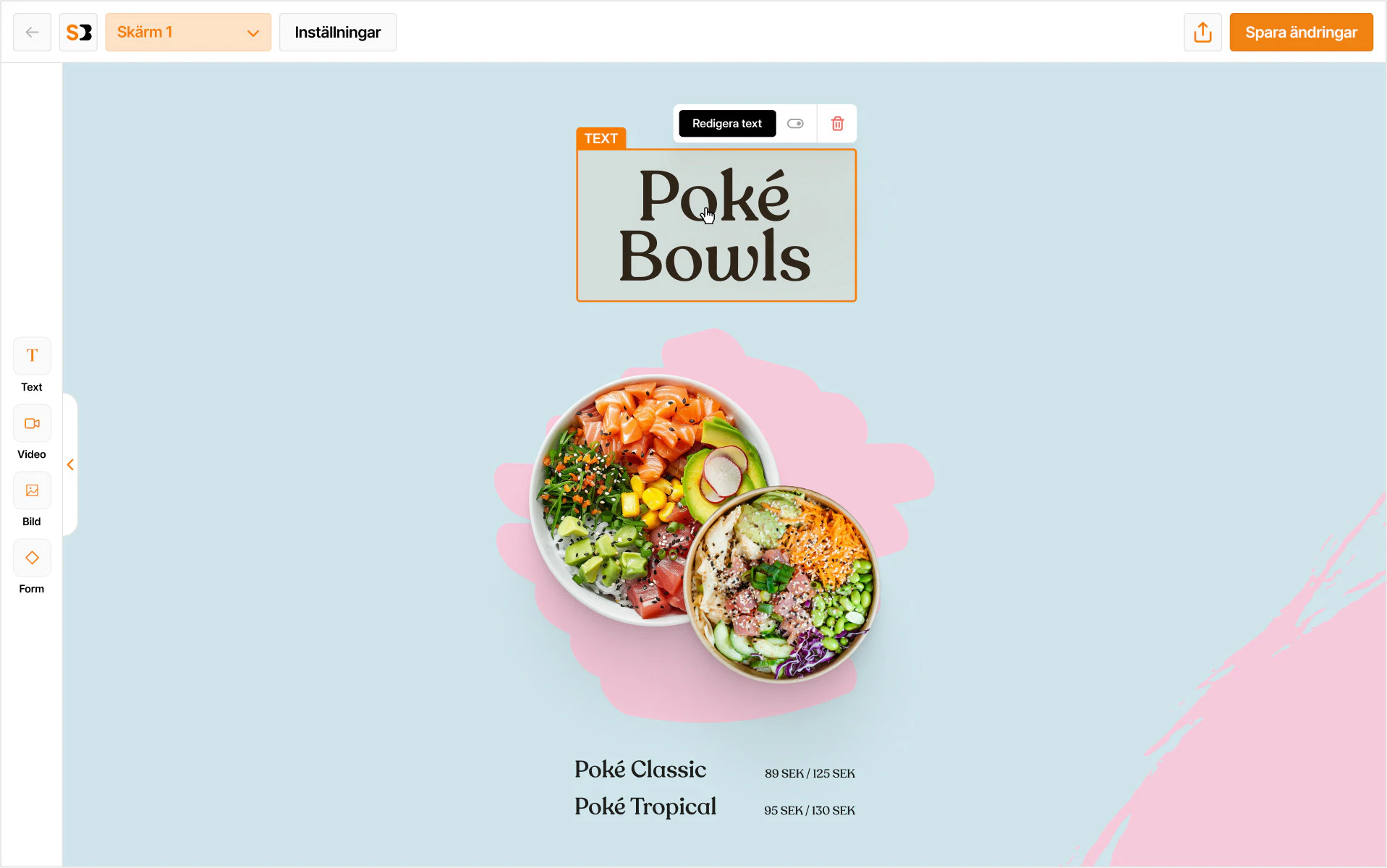Click the orange TEXT label tag
1387x868 pixels.
click(601, 138)
